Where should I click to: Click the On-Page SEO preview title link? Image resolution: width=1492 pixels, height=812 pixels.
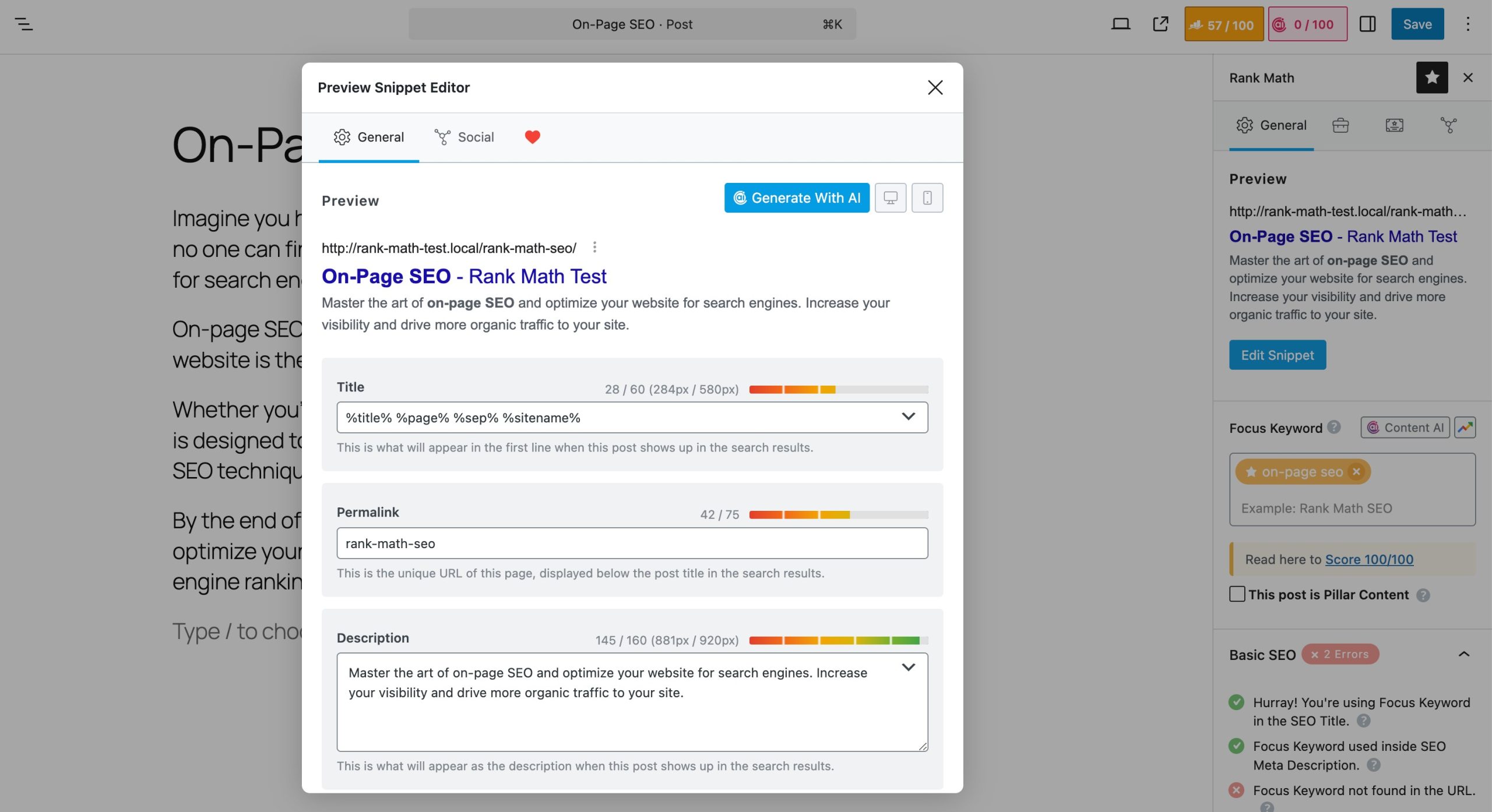click(x=464, y=276)
